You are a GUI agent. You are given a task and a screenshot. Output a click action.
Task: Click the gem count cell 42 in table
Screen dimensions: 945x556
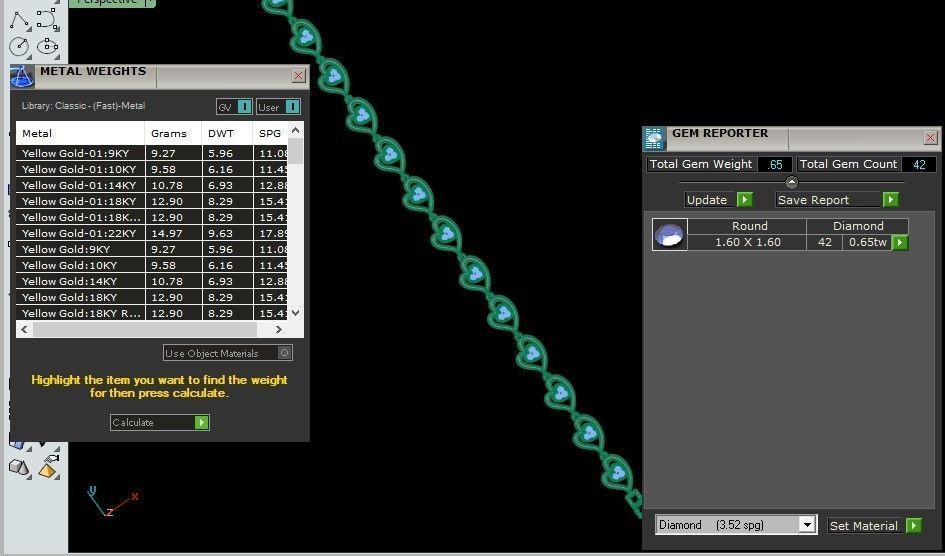coord(824,242)
